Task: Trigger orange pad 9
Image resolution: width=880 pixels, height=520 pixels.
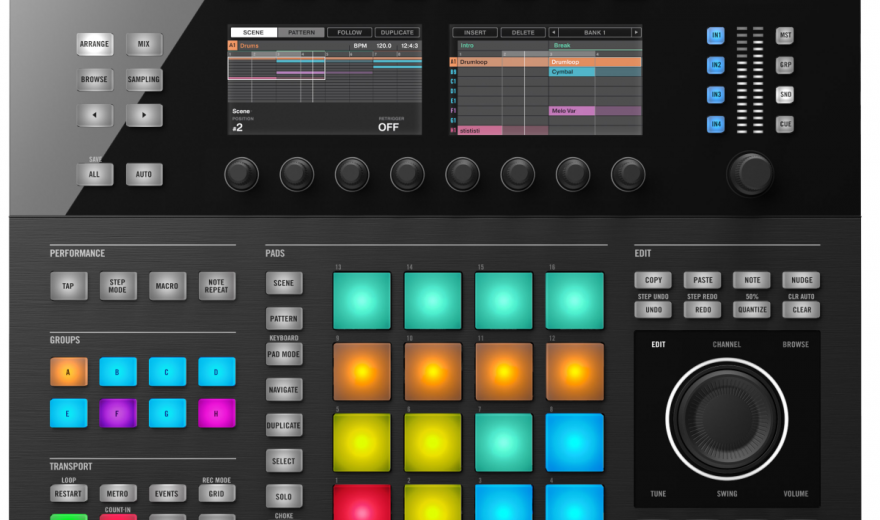Action: point(361,372)
